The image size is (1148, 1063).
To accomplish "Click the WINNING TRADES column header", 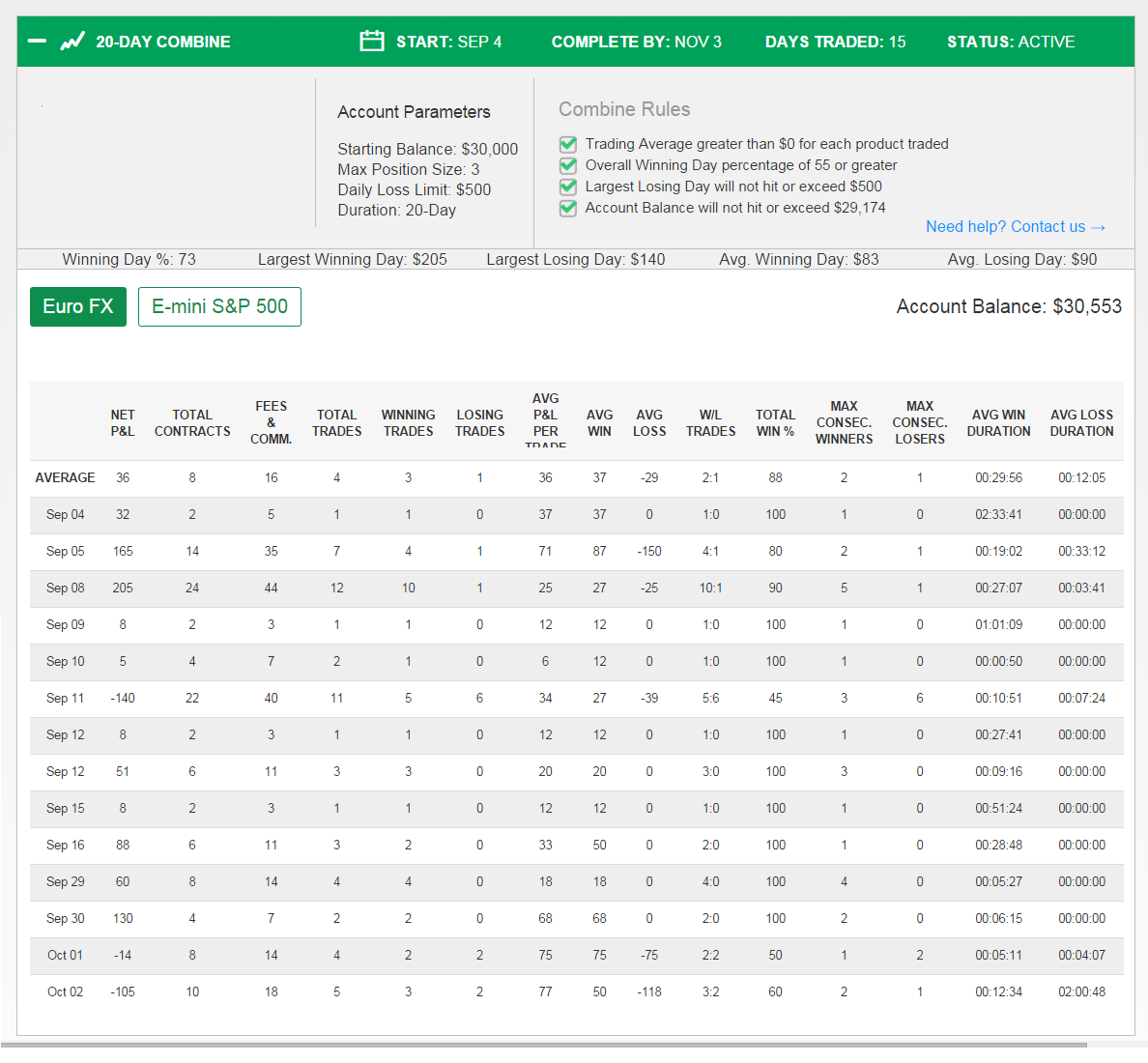I will pyautogui.click(x=408, y=422).
